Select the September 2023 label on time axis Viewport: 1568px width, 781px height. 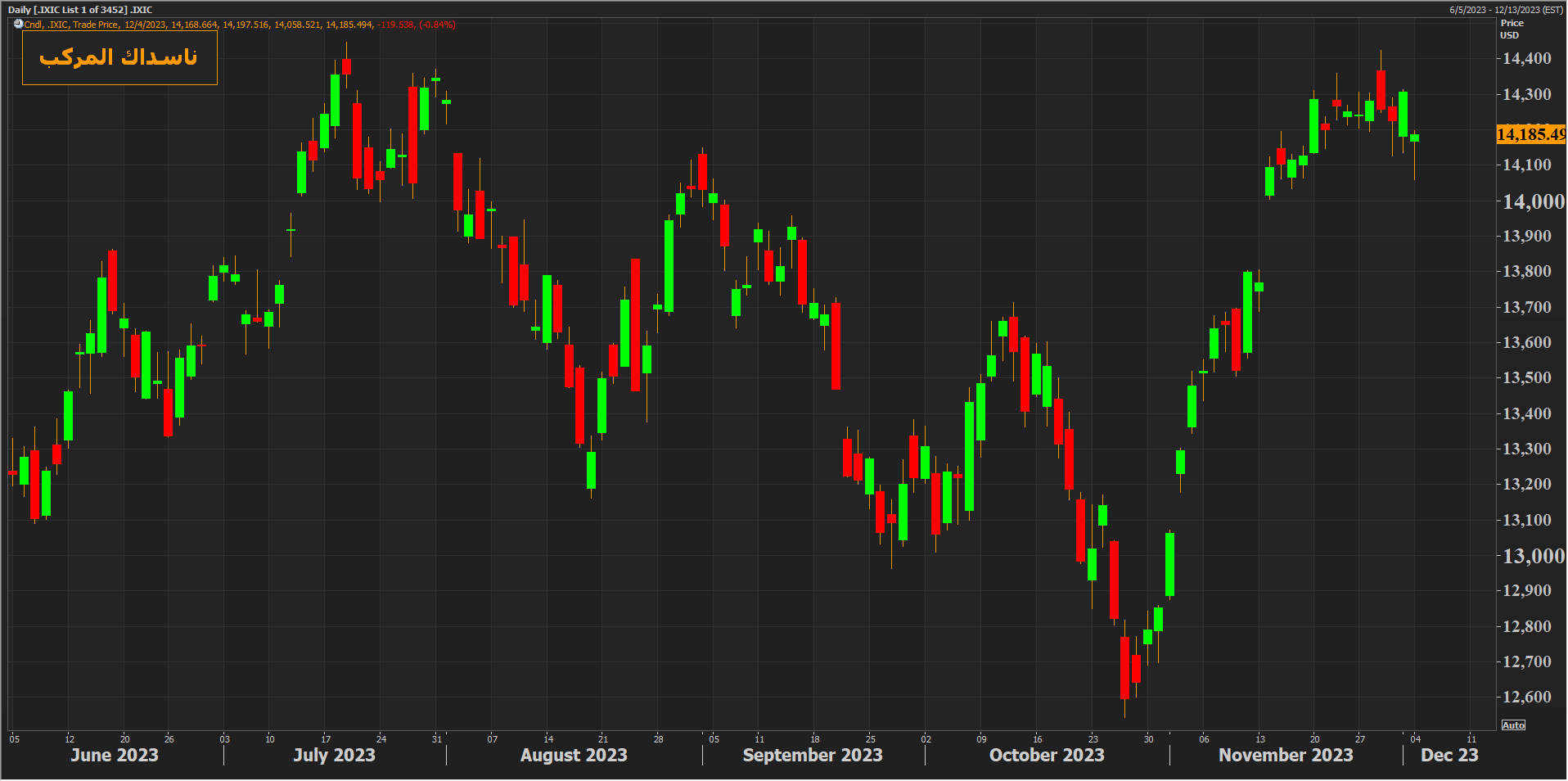point(813,755)
